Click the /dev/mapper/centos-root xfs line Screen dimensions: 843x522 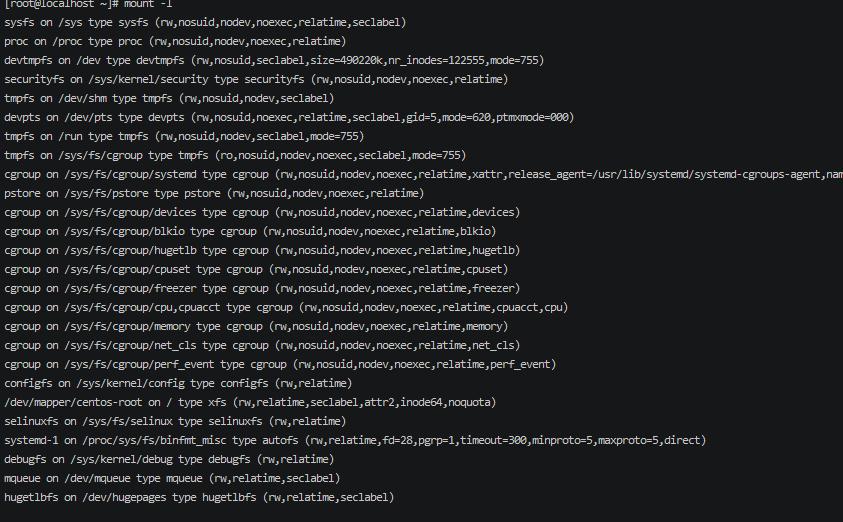(250, 402)
